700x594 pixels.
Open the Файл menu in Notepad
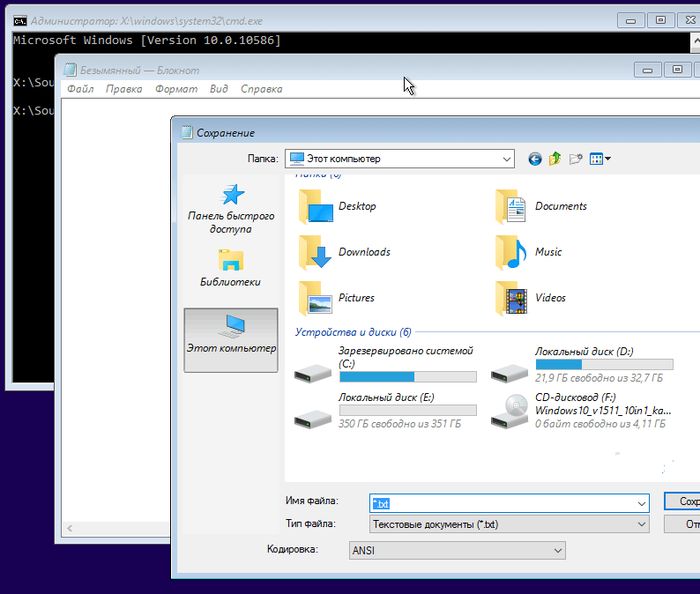[x=80, y=89]
